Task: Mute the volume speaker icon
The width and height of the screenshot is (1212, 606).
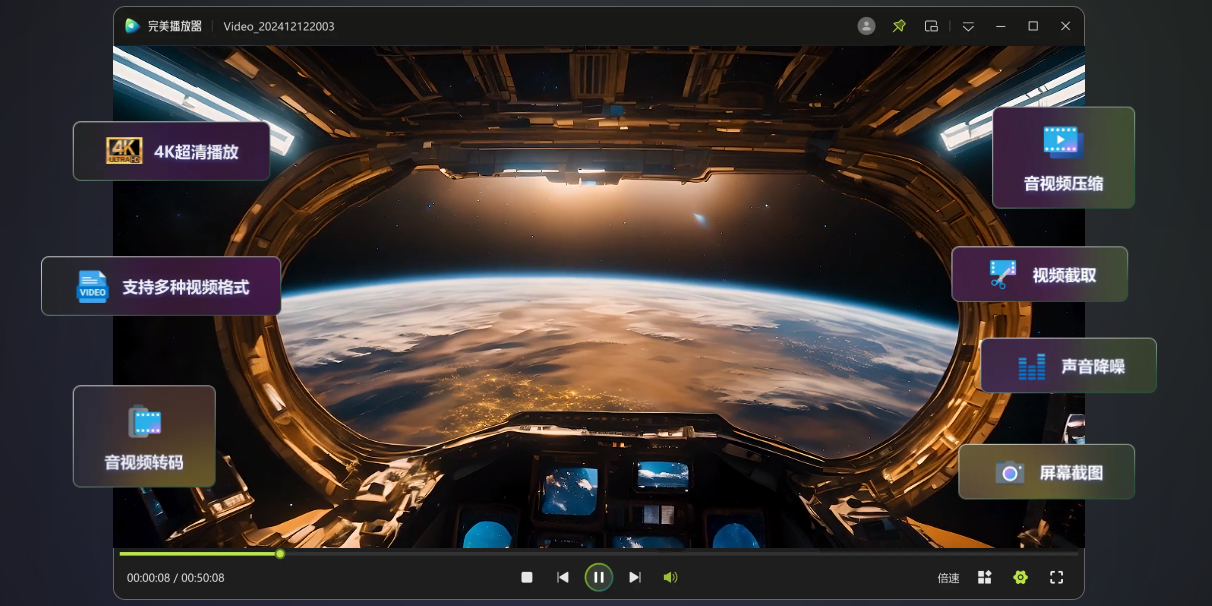Action: 670,577
